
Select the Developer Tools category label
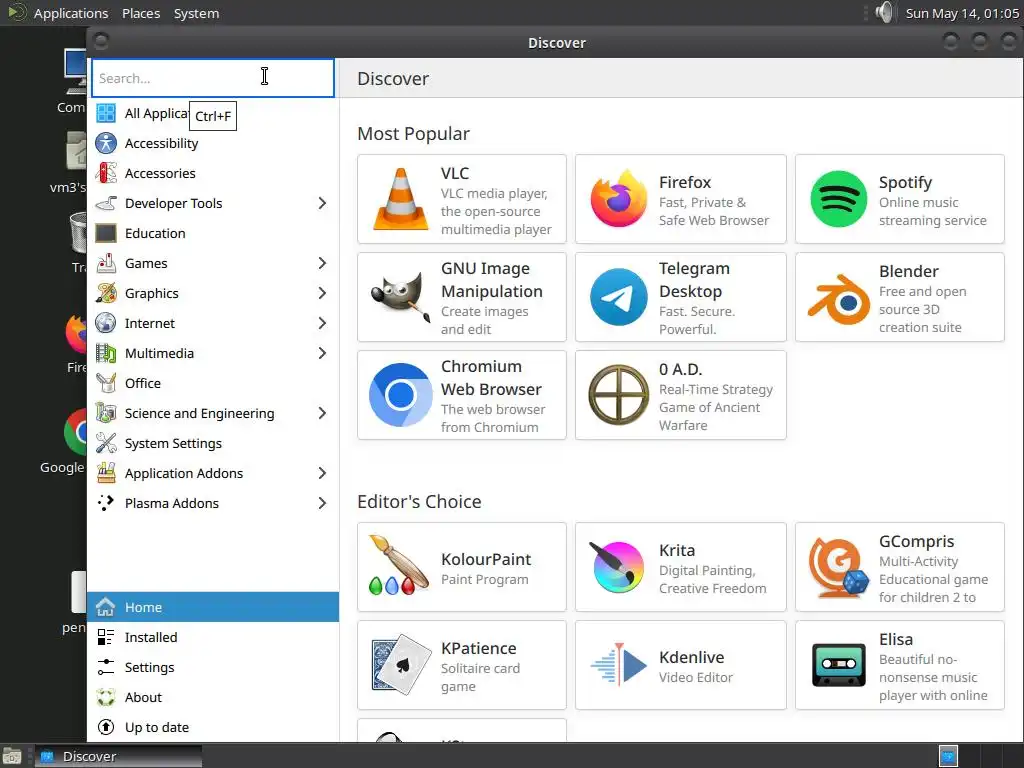(x=174, y=203)
